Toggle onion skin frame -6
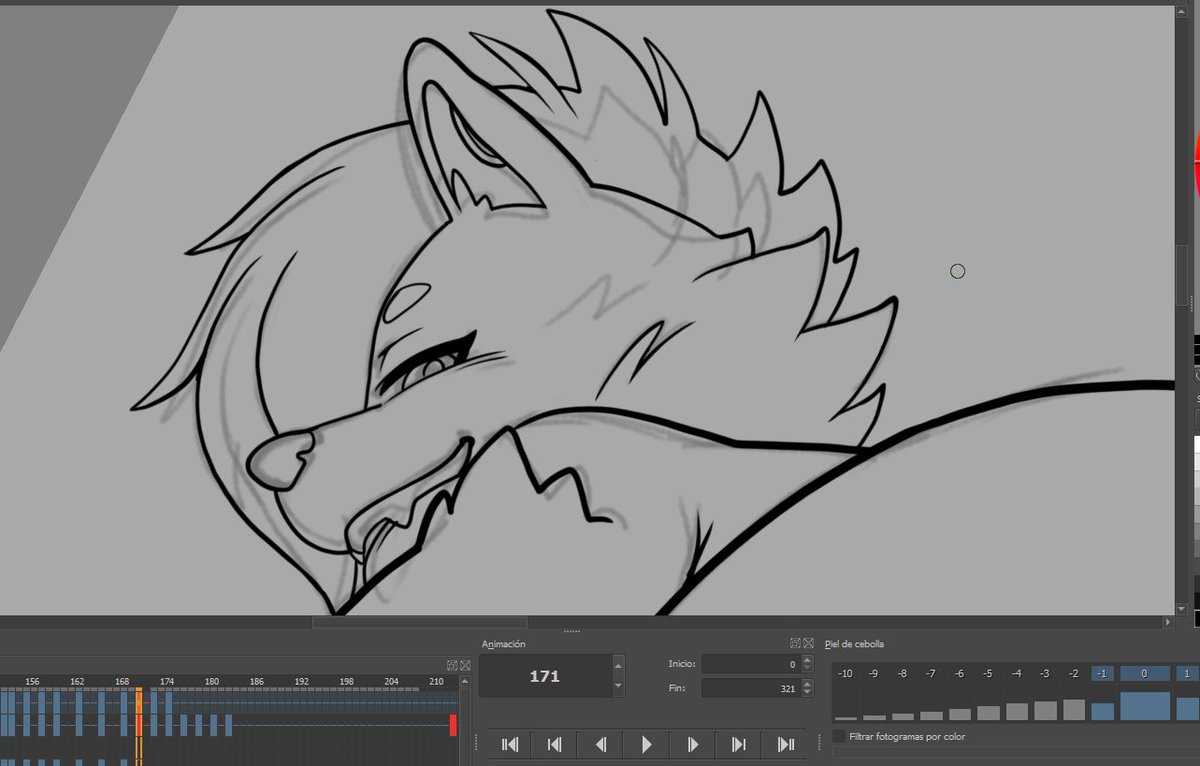Viewport: 1200px width, 766px height. point(960,674)
